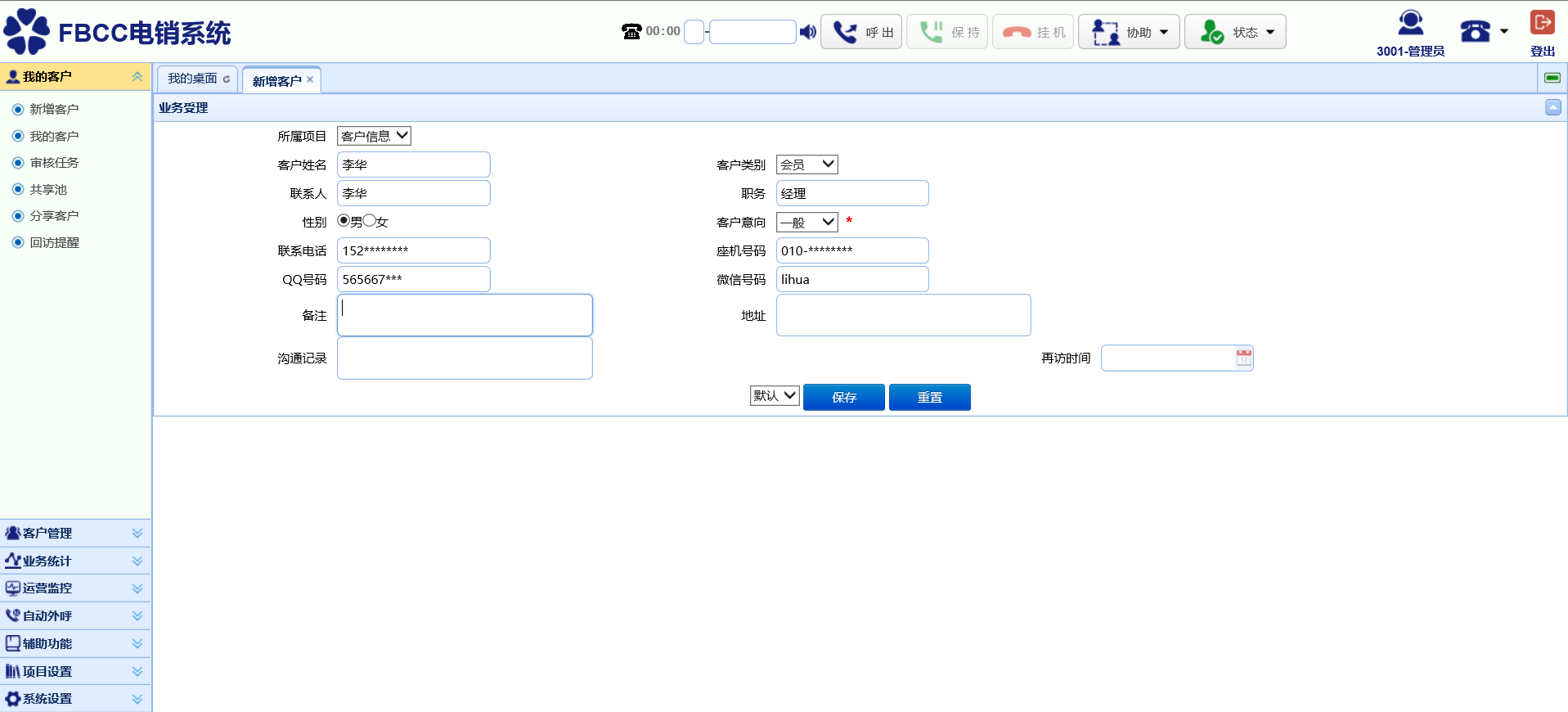1568x712 pixels.
Task: Open the 客户意向 dropdown
Action: pos(806,222)
